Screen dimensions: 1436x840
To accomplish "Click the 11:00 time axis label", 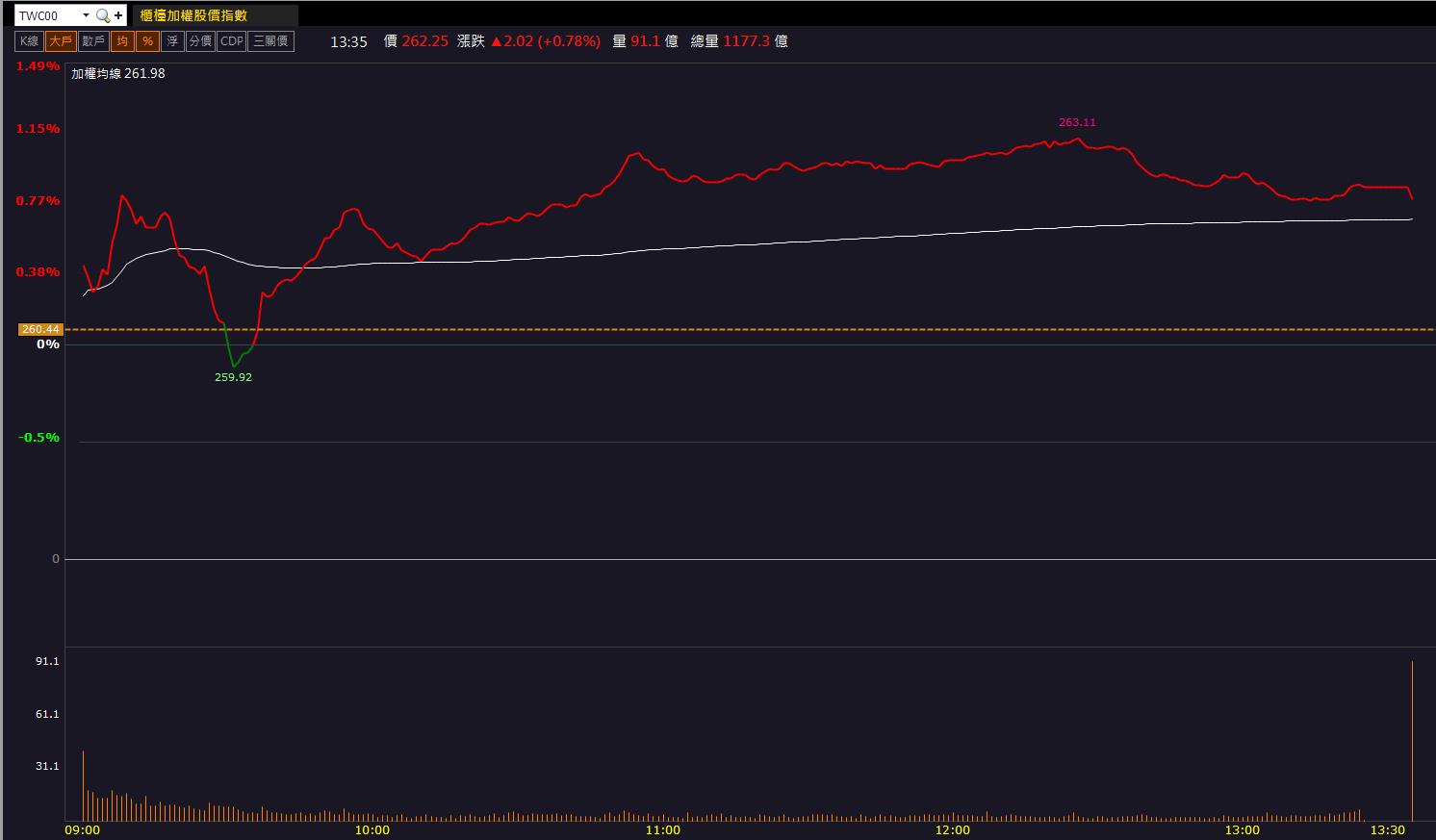I will pyautogui.click(x=662, y=829).
